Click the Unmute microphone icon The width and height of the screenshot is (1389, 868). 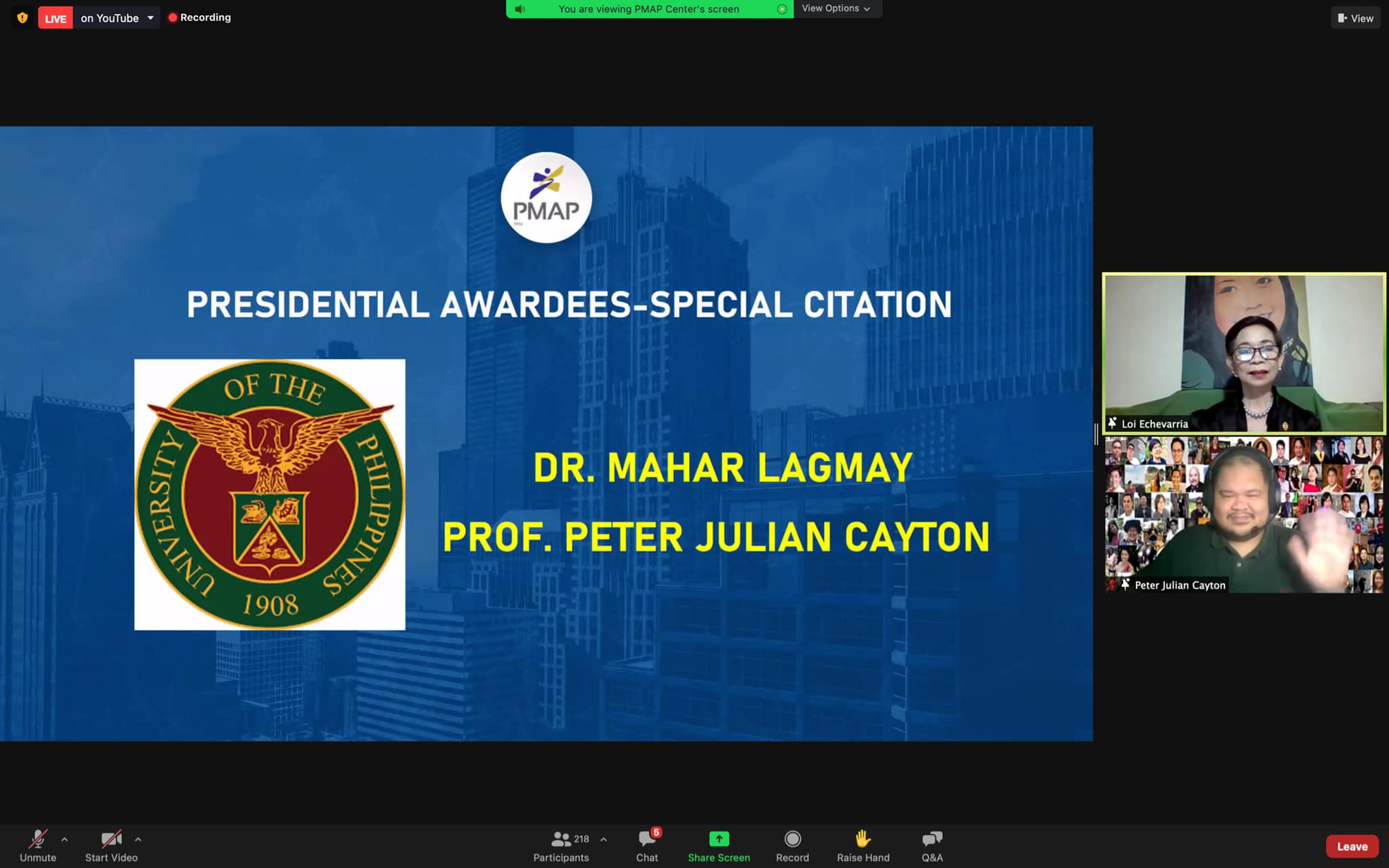[x=38, y=840]
